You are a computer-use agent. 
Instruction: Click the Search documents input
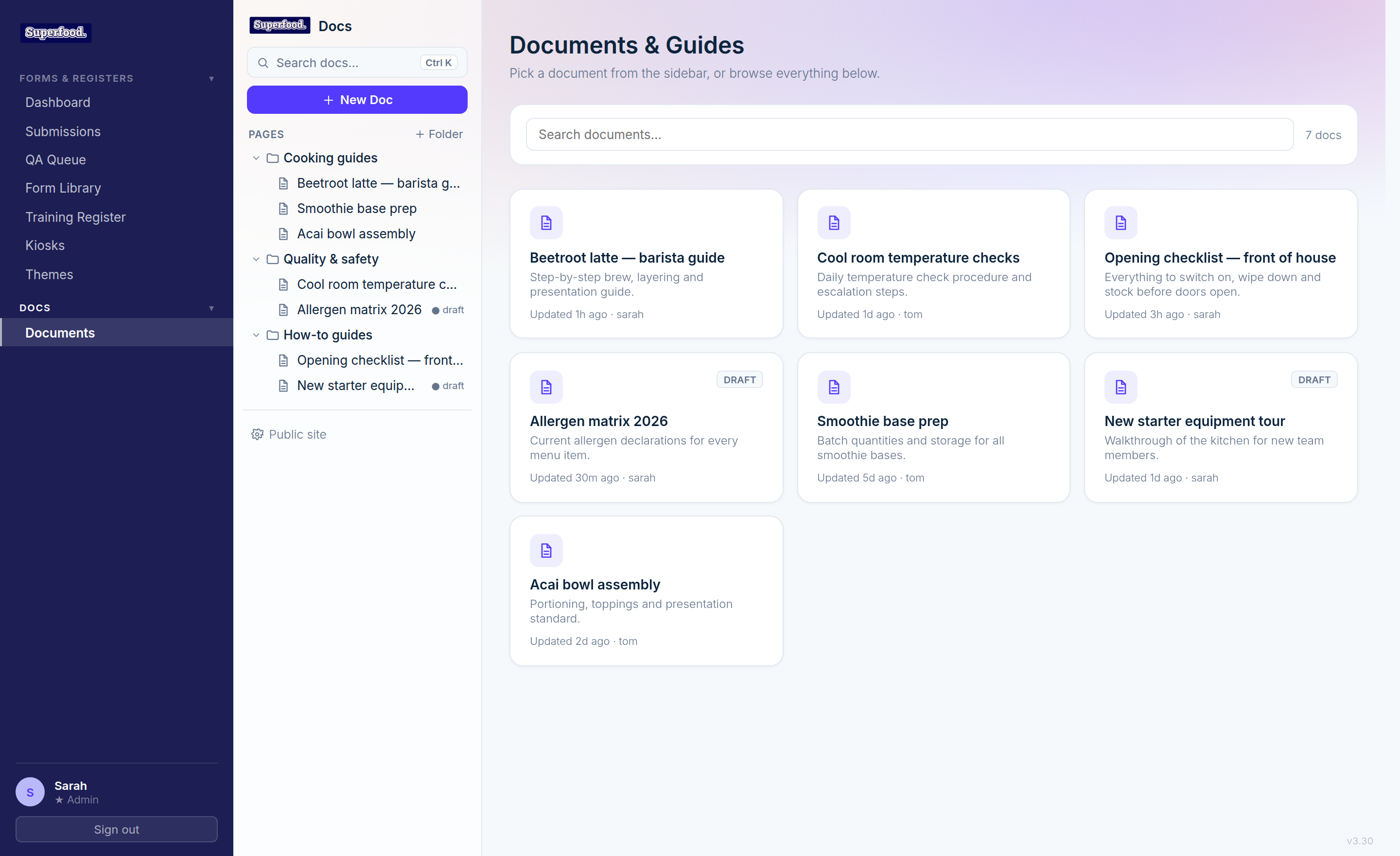(x=910, y=135)
